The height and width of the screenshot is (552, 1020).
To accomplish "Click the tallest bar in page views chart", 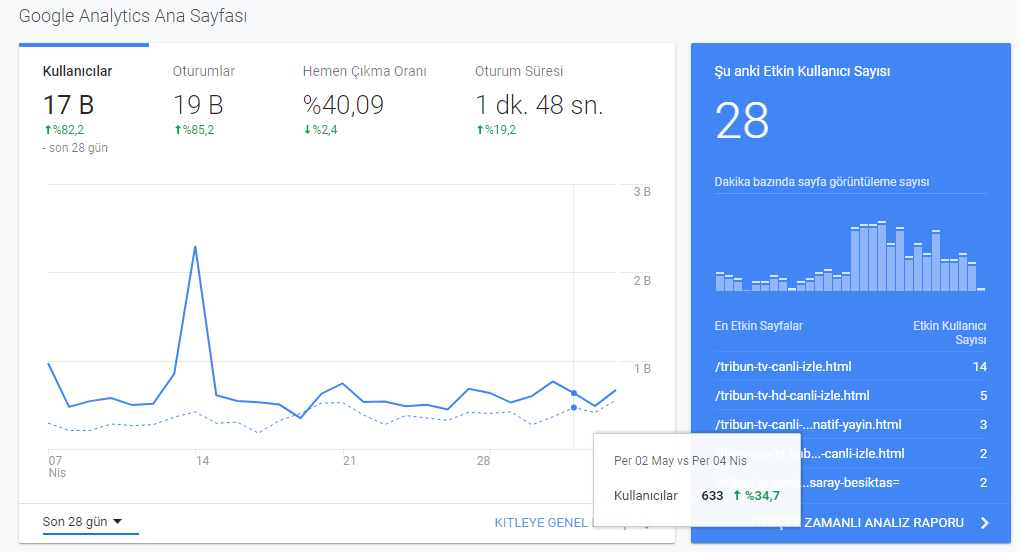I will point(881,256).
